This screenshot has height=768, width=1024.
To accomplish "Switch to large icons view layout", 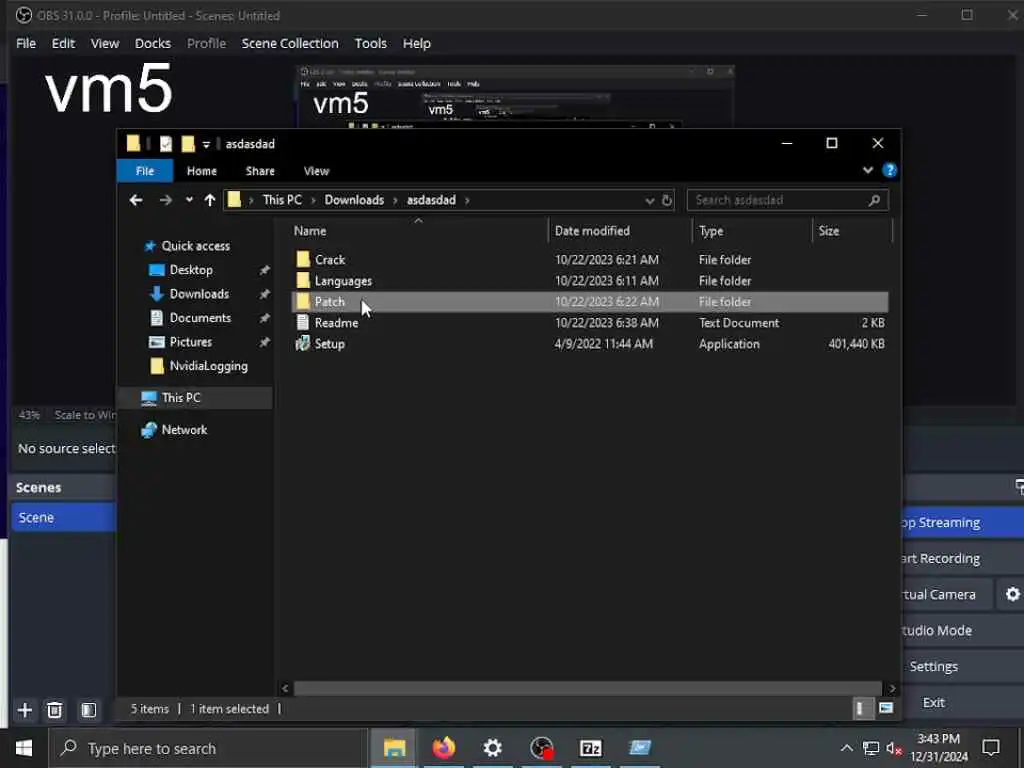I will click(886, 709).
